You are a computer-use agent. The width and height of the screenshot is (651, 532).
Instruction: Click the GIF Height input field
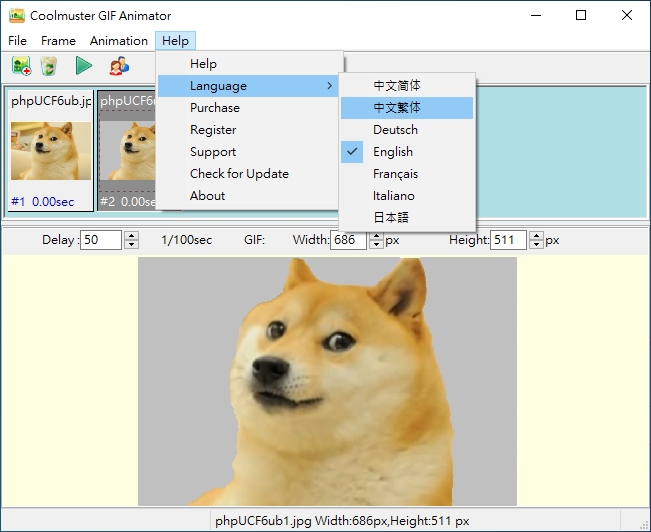pyautogui.click(x=508, y=240)
